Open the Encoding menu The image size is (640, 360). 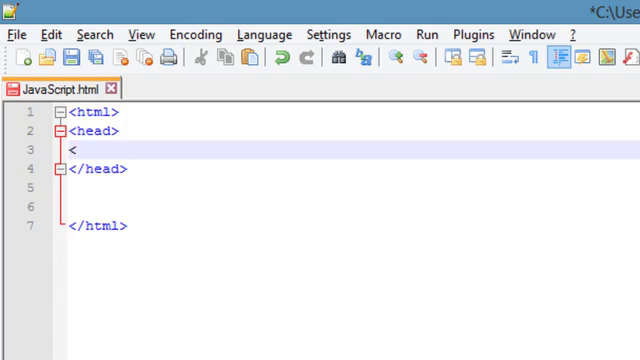pyautogui.click(x=196, y=35)
